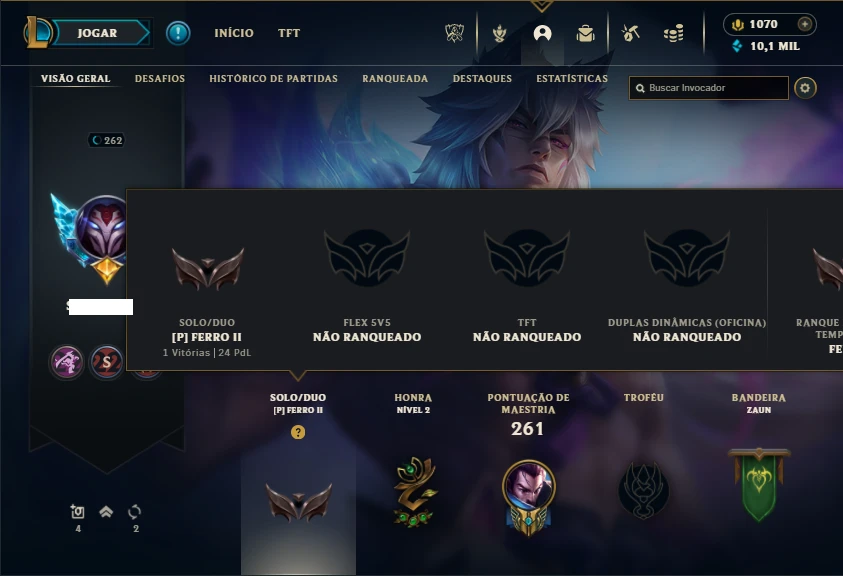Click the blue notification alert icon
This screenshot has width=843, height=576.
[x=178, y=33]
